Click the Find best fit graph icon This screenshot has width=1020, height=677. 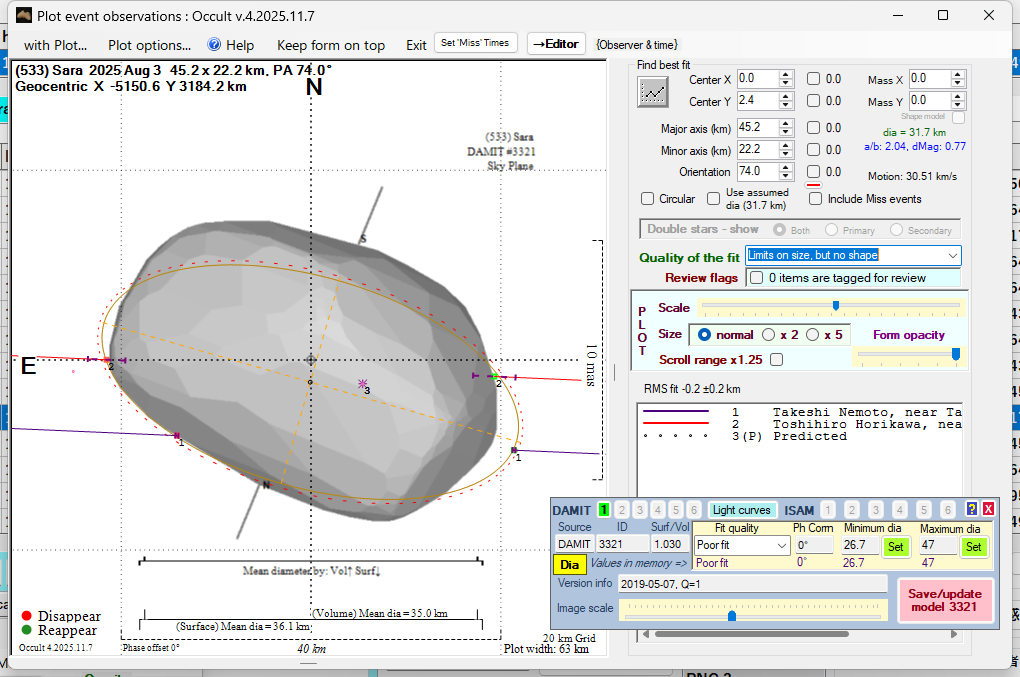[x=653, y=92]
